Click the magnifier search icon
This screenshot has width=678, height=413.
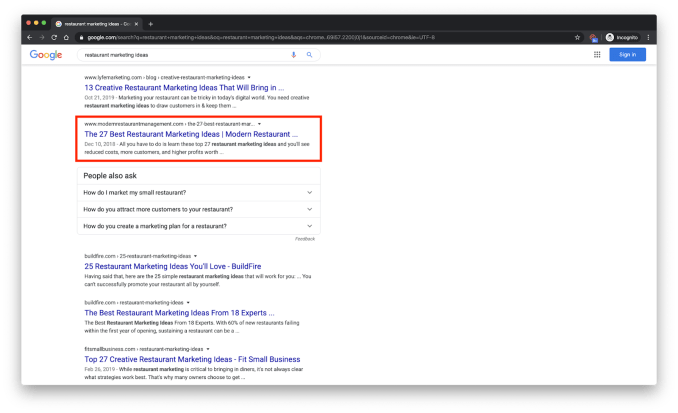pyautogui.click(x=309, y=55)
